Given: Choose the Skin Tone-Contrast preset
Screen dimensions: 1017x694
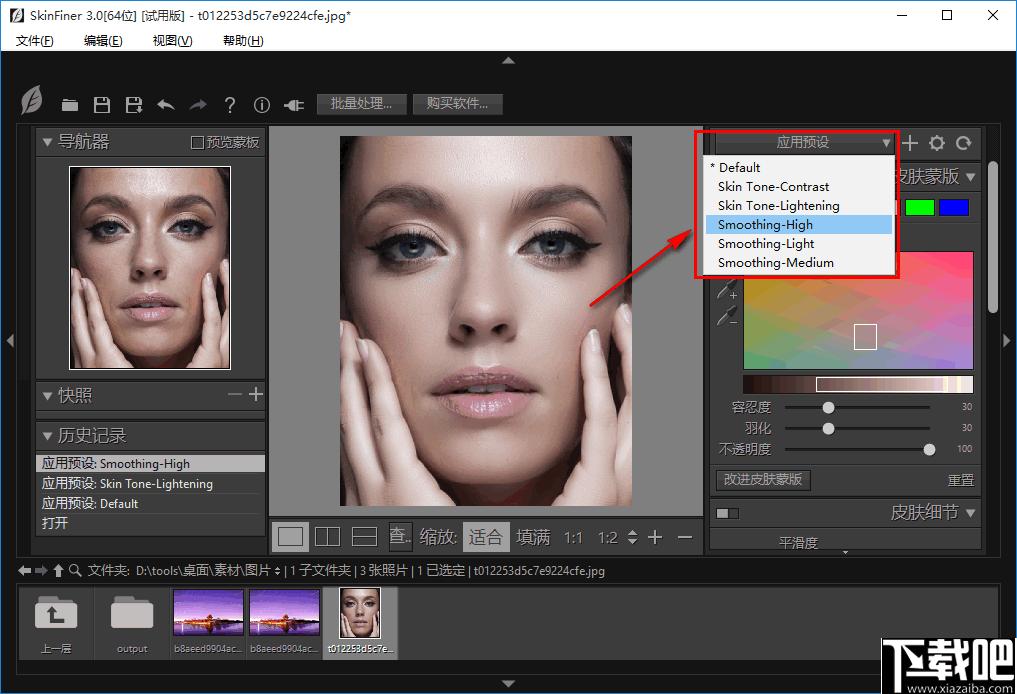Looking at the screenshot, I should pos(798,187).
